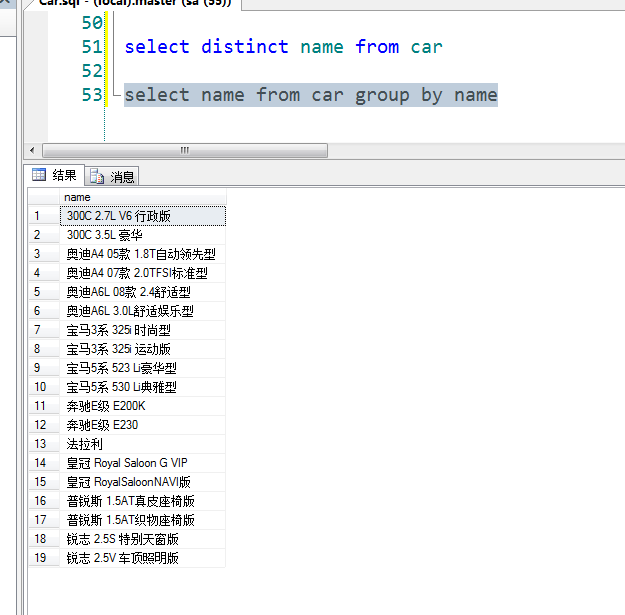This screenshot has width=625, height=615.
Task: Click row header number 1
Action: pos(44,216)
